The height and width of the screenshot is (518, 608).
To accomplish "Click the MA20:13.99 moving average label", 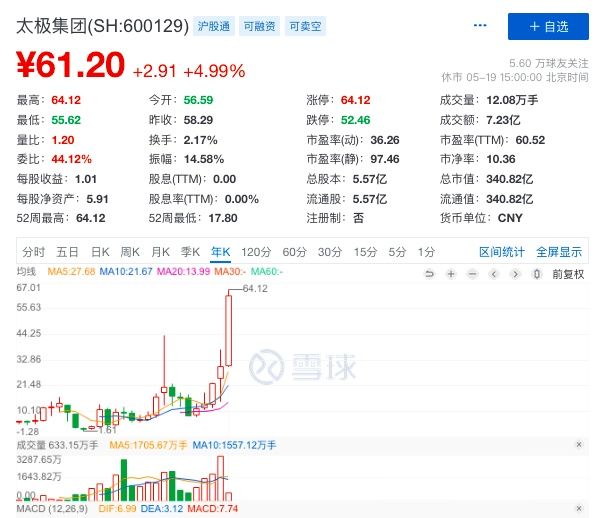I will tap(183, 271).
